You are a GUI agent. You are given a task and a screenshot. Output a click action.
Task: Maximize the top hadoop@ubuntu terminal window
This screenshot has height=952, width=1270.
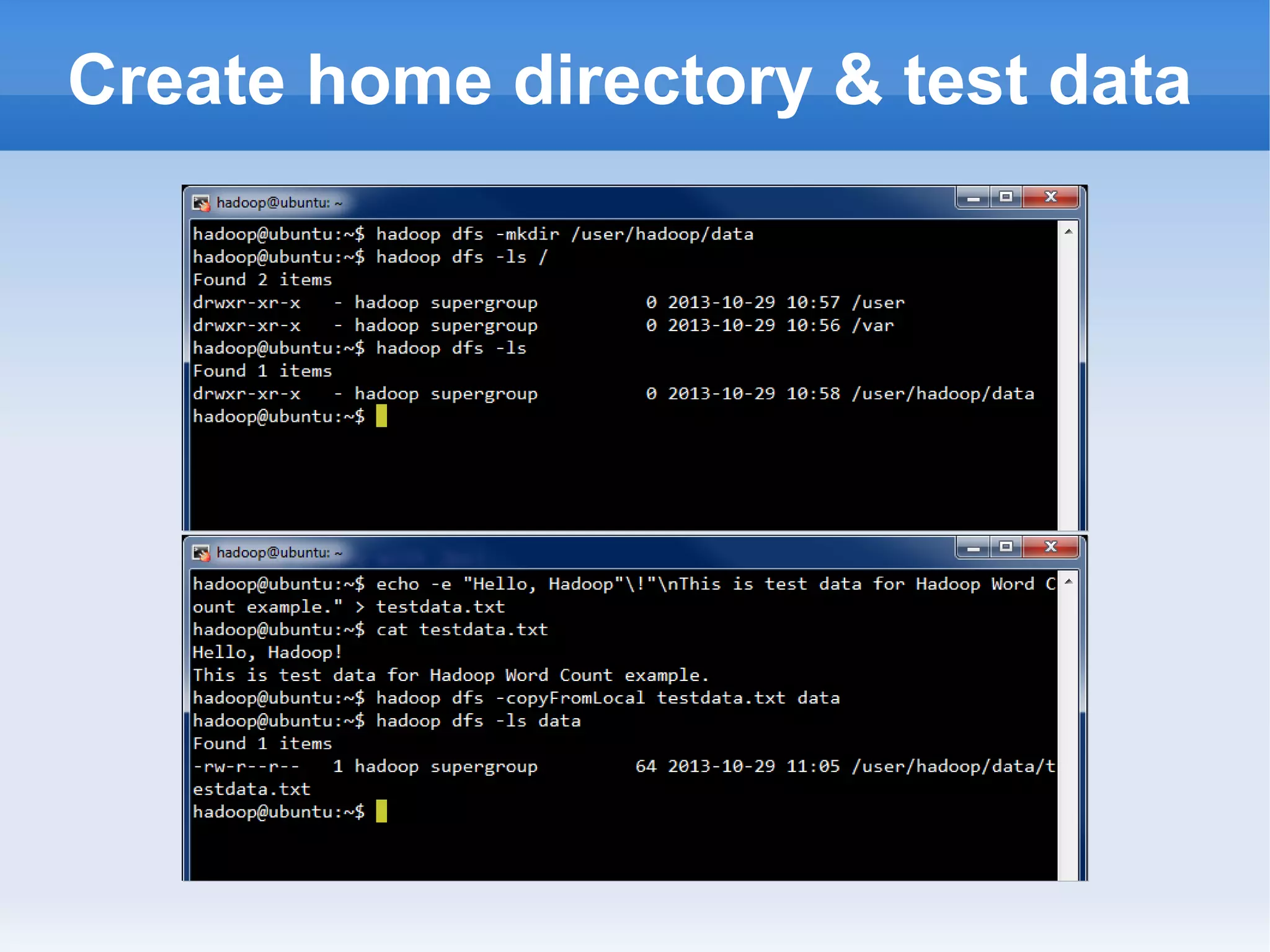tap(1006, 198)
